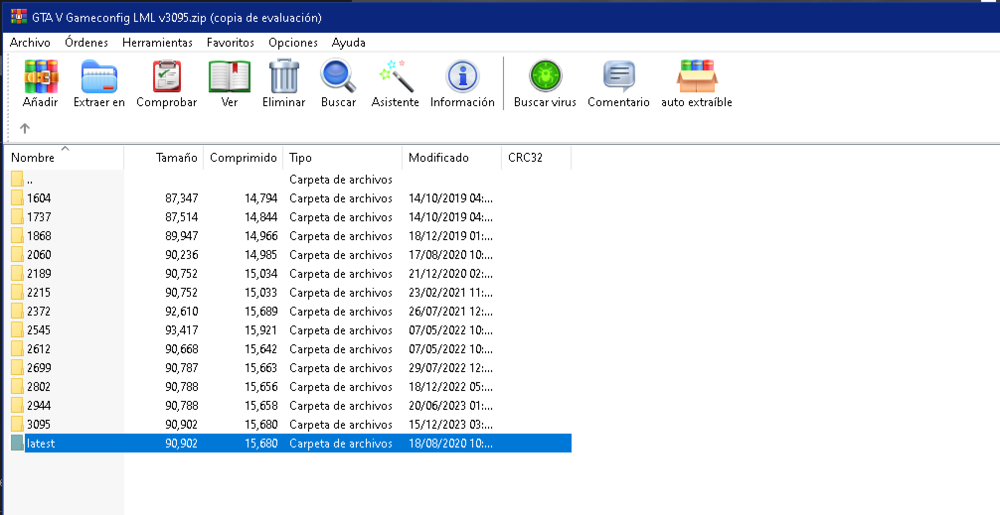
Task: Open the Favoritos menu
Action: coord(230,43)
